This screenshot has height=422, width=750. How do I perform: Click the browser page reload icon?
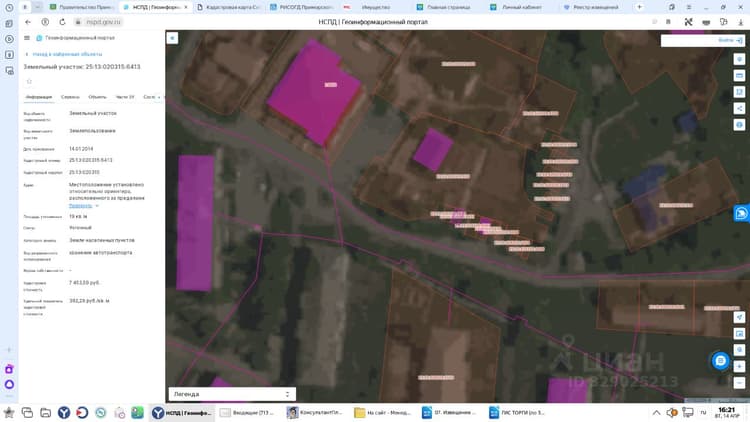[62, 22]
